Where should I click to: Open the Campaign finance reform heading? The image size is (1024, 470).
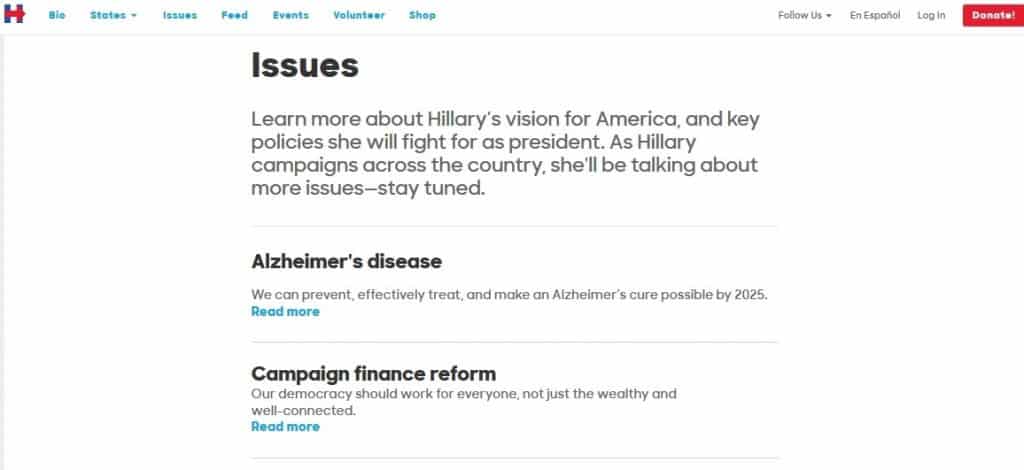pyautogui.click(x=373, y=374)
